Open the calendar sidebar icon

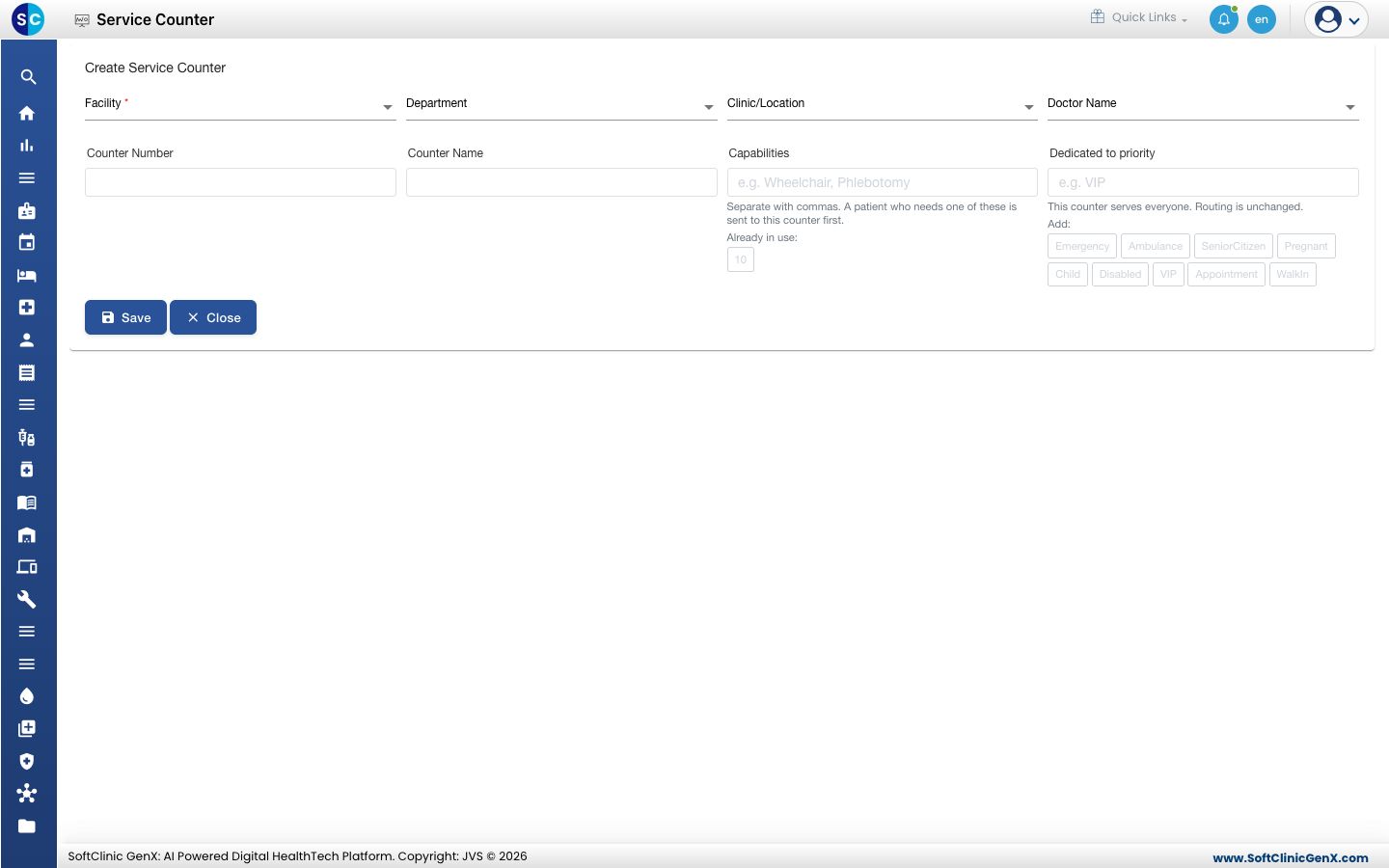pos(27,243)
